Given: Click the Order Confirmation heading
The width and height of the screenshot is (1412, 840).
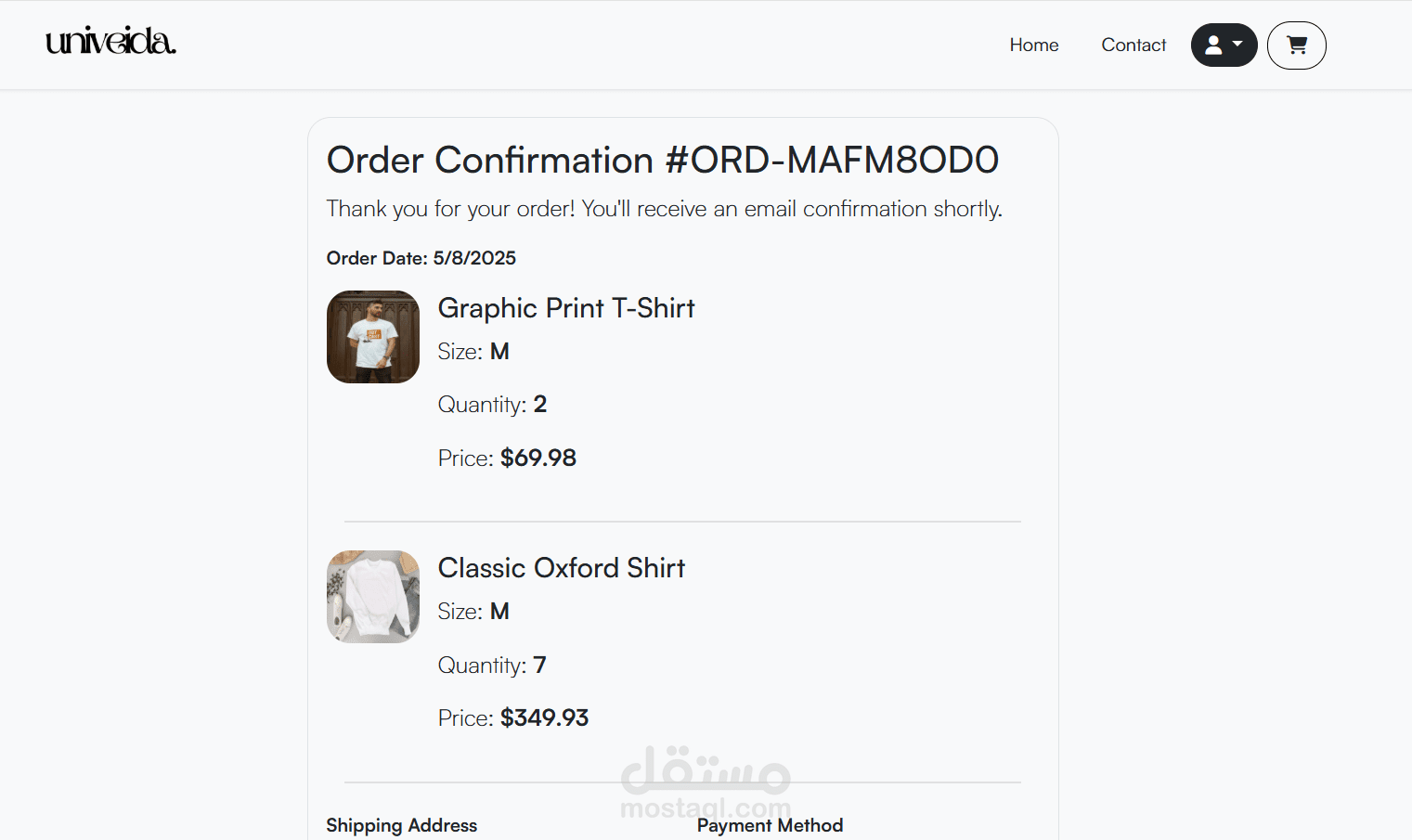Looking at the screenshot, I should 663,160.
